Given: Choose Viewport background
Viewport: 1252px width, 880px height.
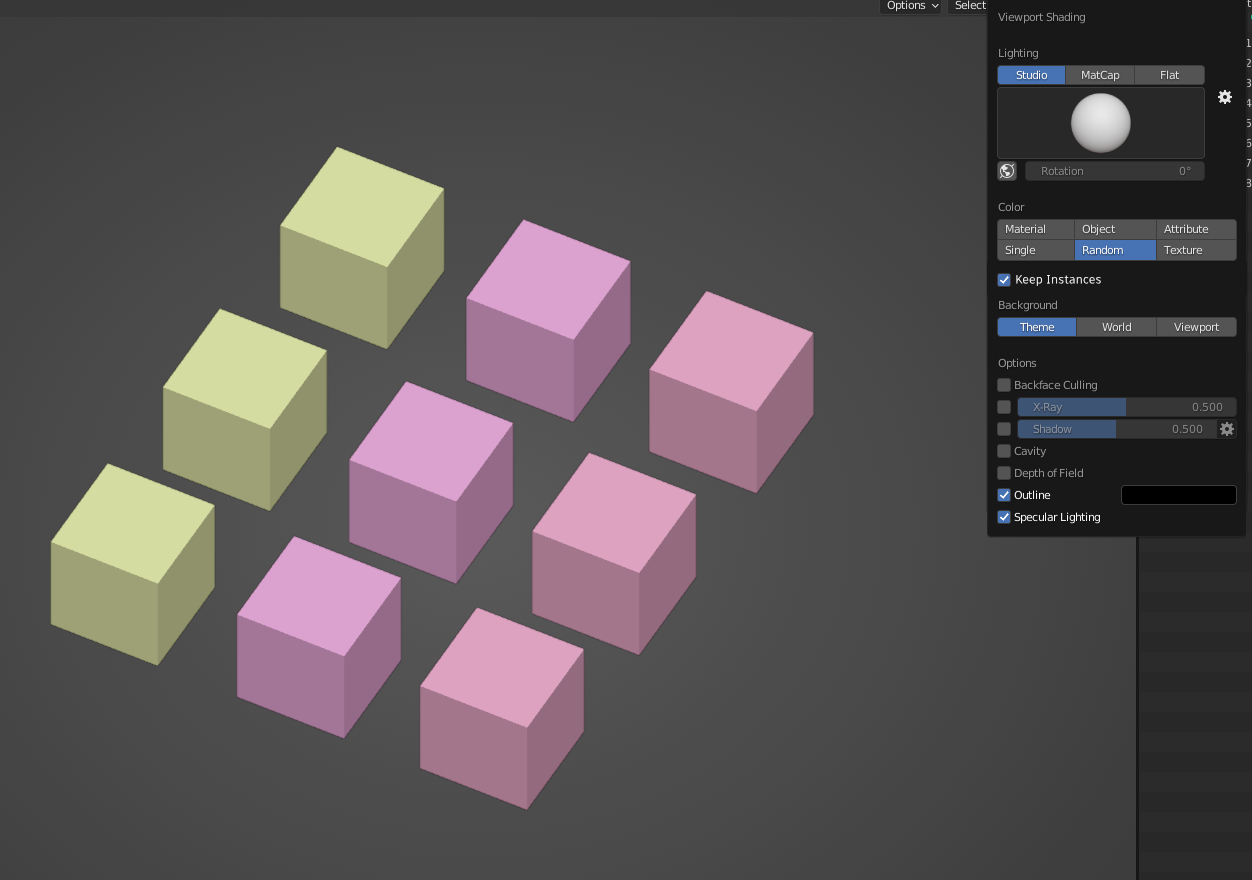Looking at the screenshot, I should tap(1197, 327).
